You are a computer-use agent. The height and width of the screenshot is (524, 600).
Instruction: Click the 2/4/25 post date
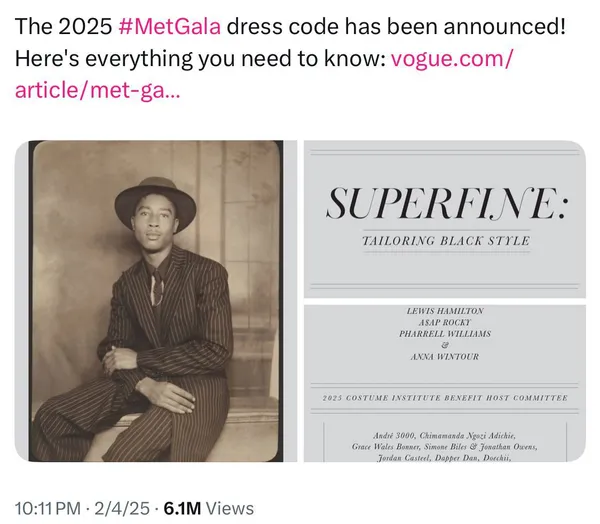click(x=122, y=509)
